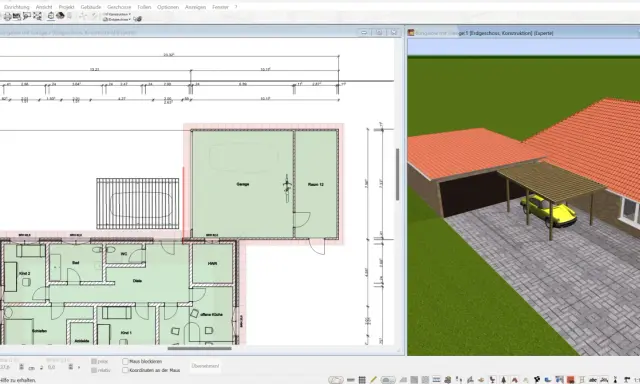The height and width of the screenshot is (384, 640).
Task: Click the small arrow right of the angle stepper
Action: (x=79, y=367)
